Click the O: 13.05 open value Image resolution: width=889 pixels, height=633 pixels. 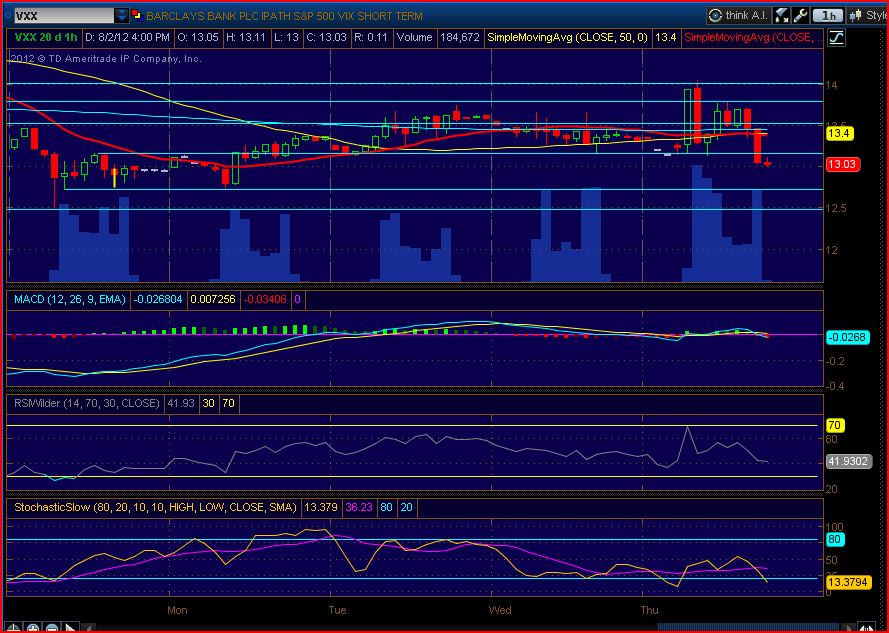pos(198,37)
